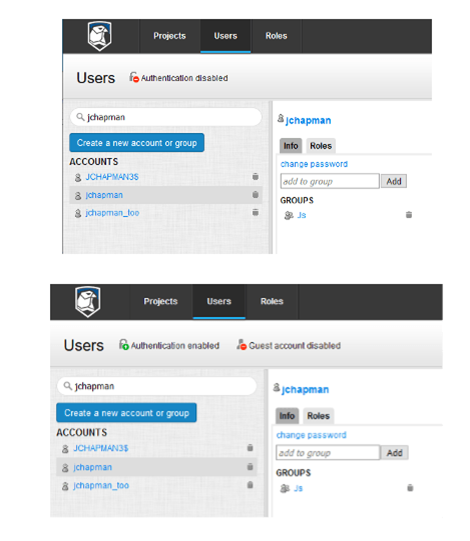Remove Js group in upper panel
This screenshot has width=470, height=541.
tap(409, 215)
